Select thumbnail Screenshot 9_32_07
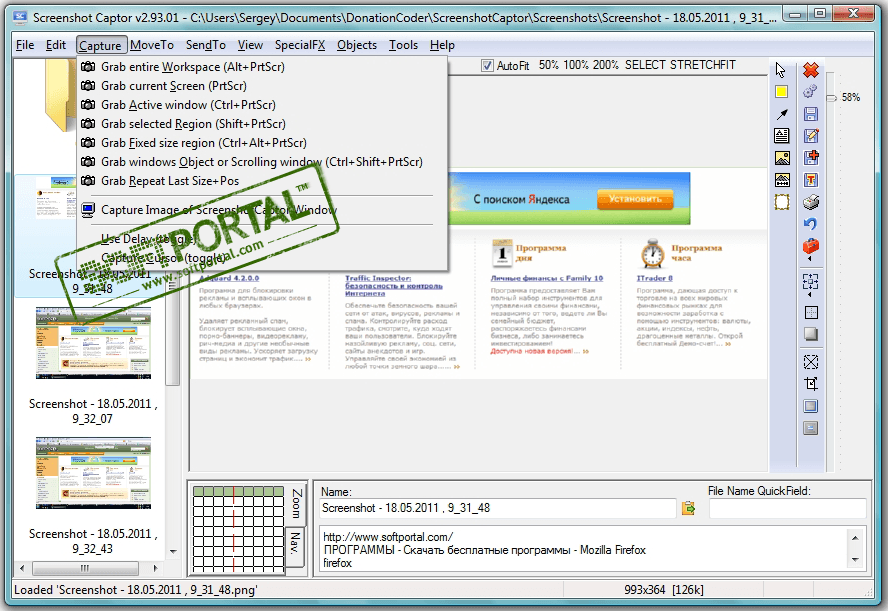Viewport: 888px width, 611px height. pos(93,343)
